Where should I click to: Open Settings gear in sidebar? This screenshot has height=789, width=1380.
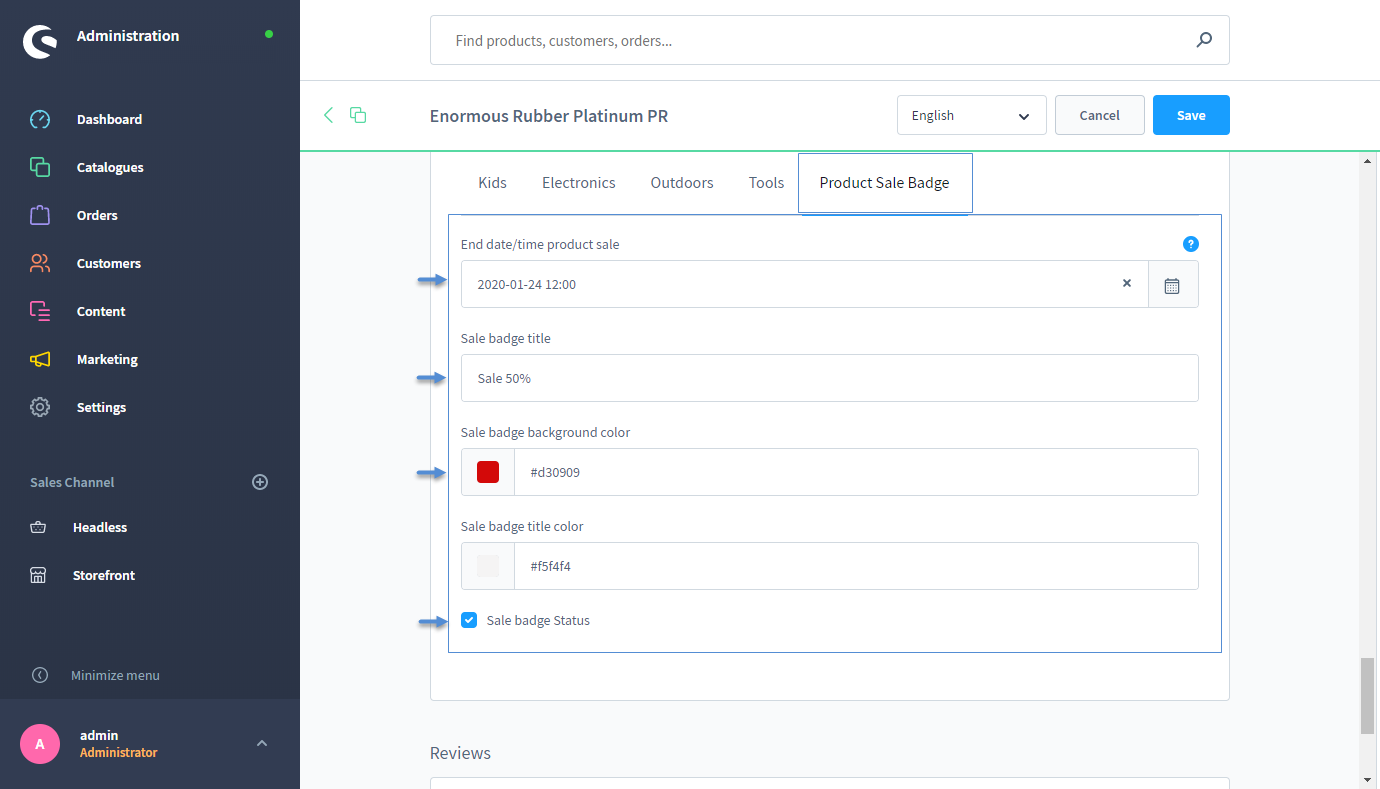[x=40, y=407]
